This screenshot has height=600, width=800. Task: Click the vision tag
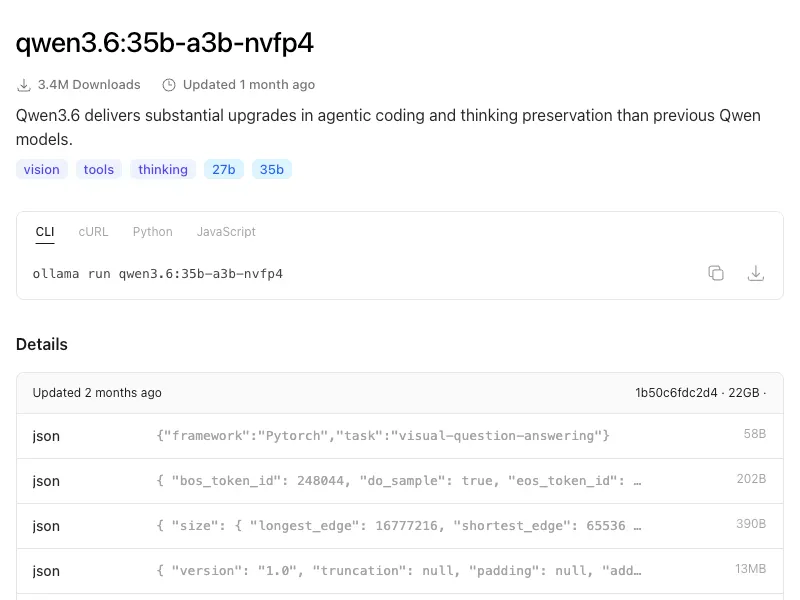(41, 169)
